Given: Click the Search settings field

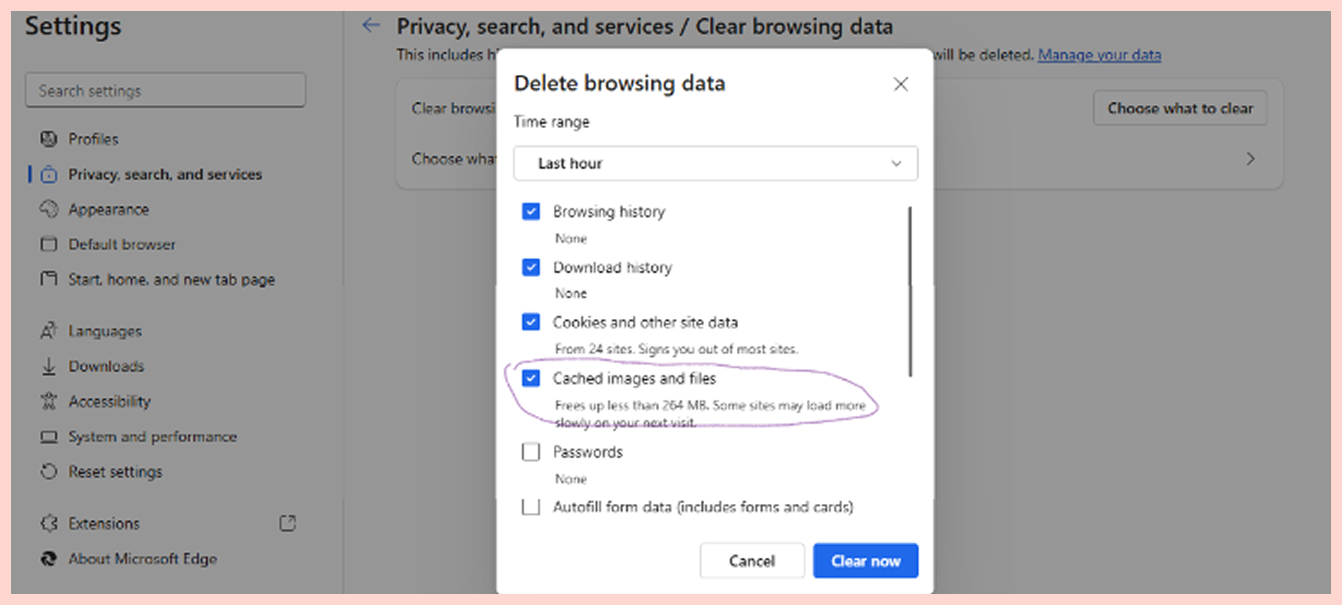Looking at the screenshot, I should click(165, 91).
